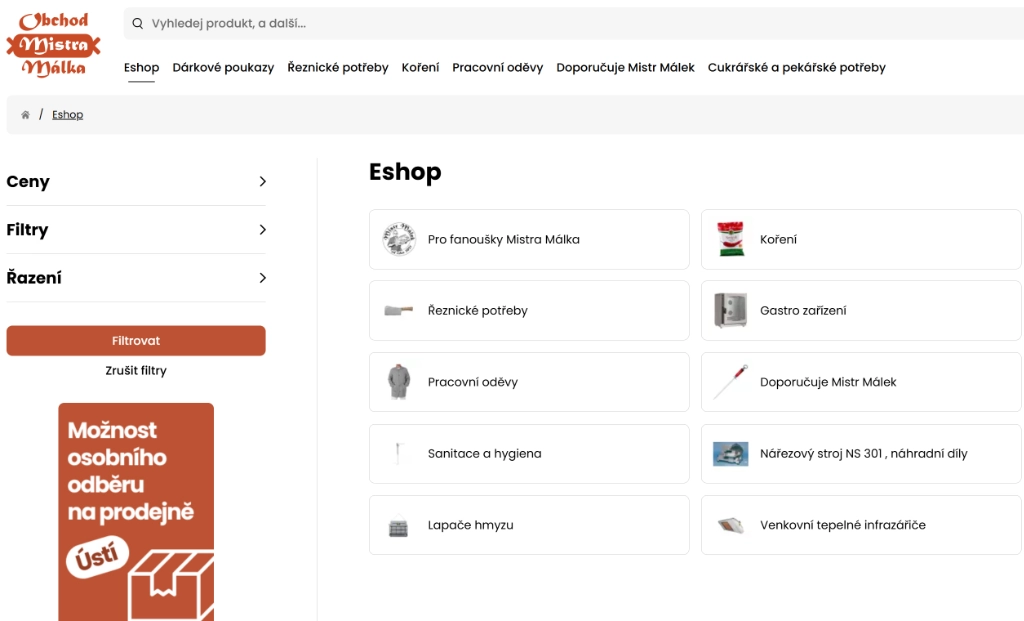
Task: Click the Ceny filter heading
Action: click(x=28, y=182)
